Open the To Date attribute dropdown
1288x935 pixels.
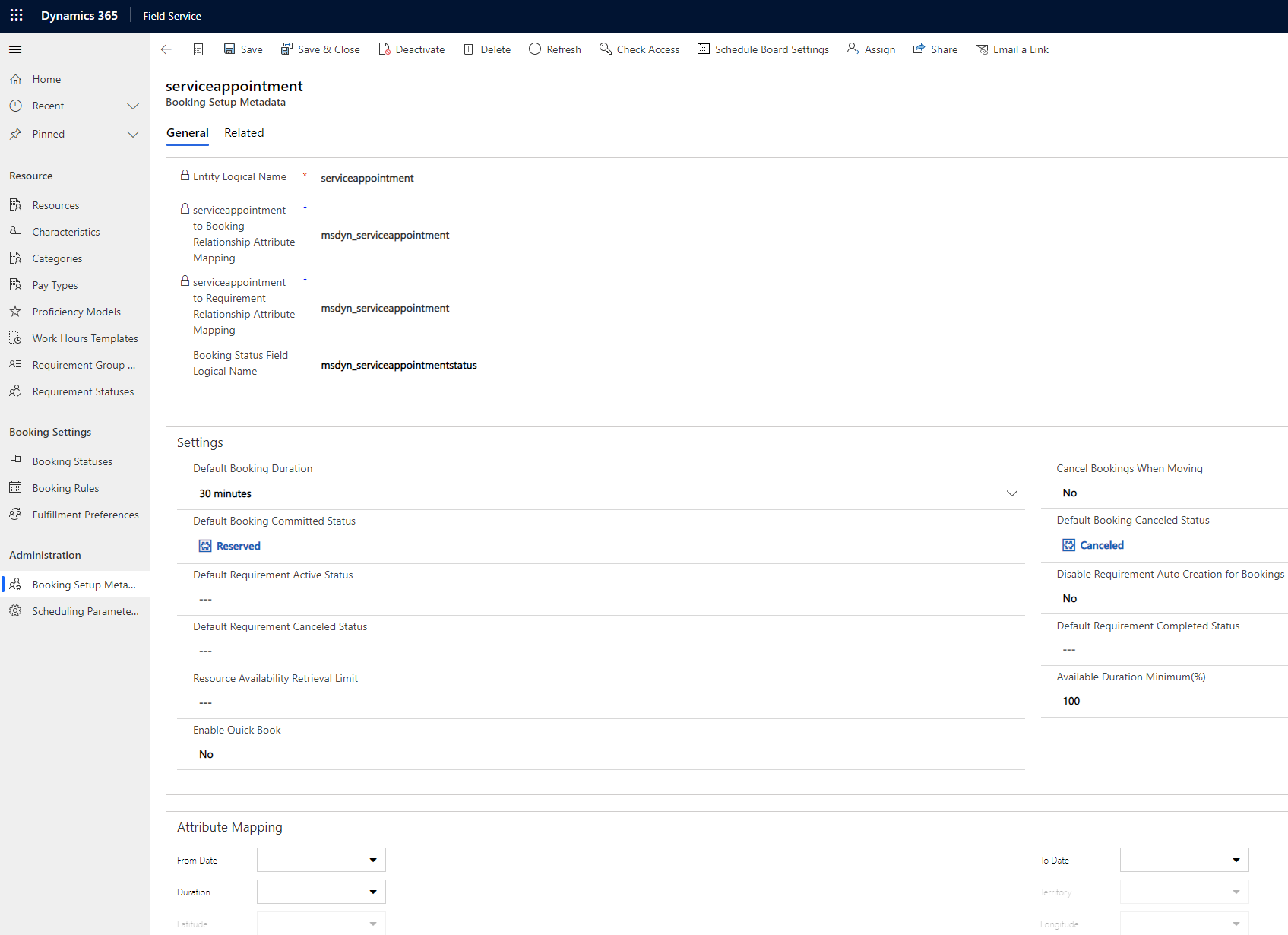pyautogui.click(x=1184, y=860)
